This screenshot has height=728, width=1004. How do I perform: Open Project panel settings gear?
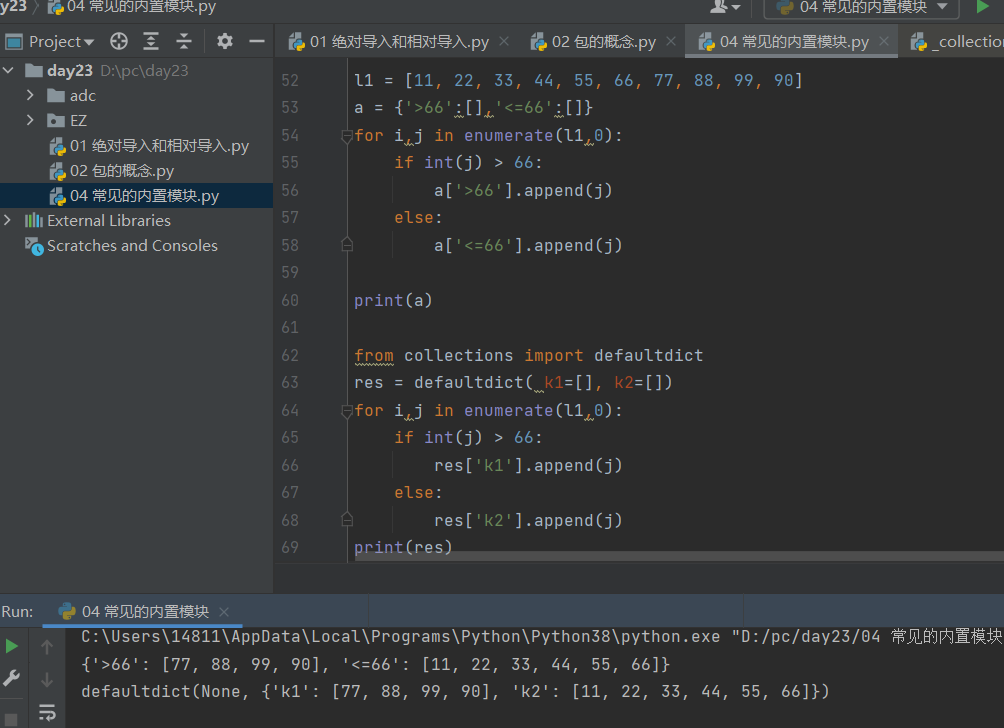(x=225, y=41)
